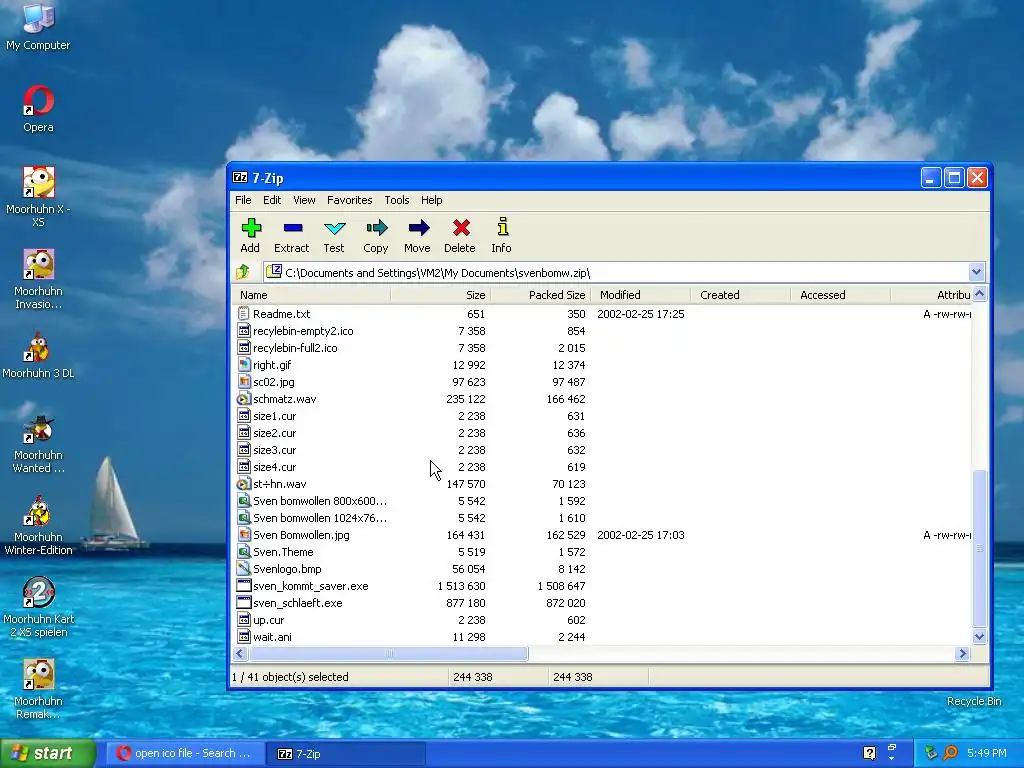1024x768 pixels.
Task: Select the sc02.jpg file icon
Action: [244, 382]
